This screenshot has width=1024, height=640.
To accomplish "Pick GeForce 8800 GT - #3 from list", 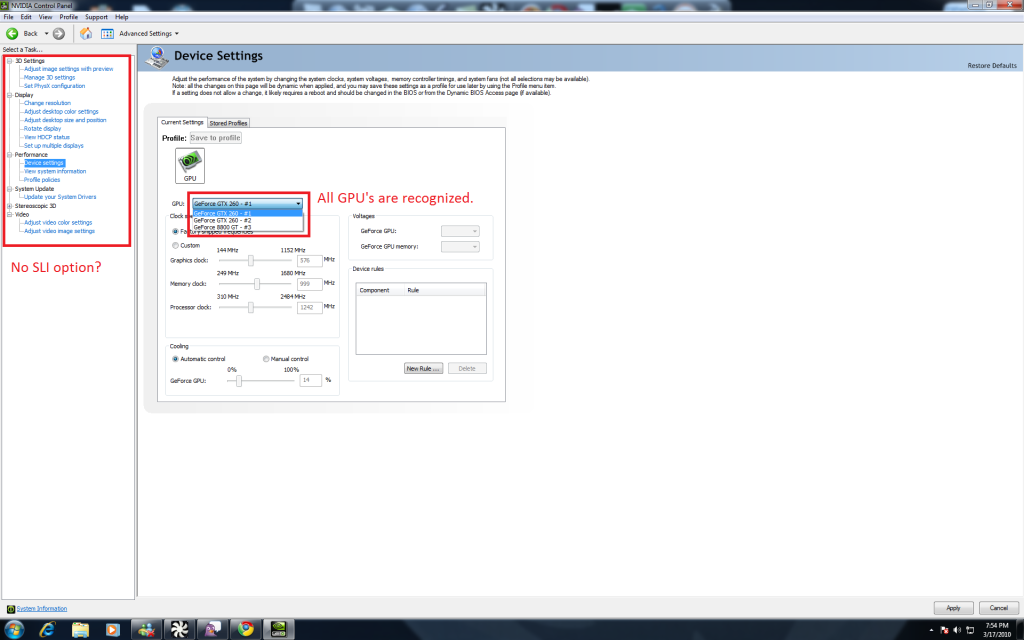I will [248, 228].
